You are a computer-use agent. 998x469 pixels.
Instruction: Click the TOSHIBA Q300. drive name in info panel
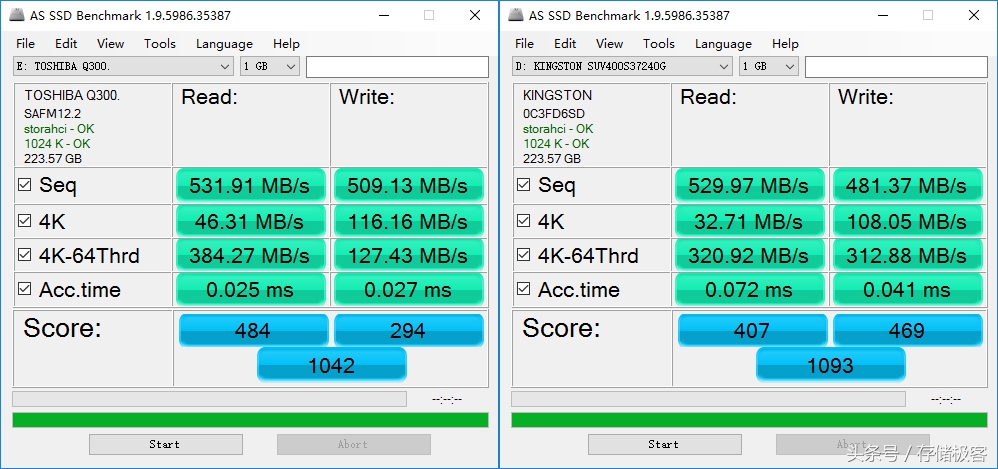pyautogui.click(x=72, y=96)
